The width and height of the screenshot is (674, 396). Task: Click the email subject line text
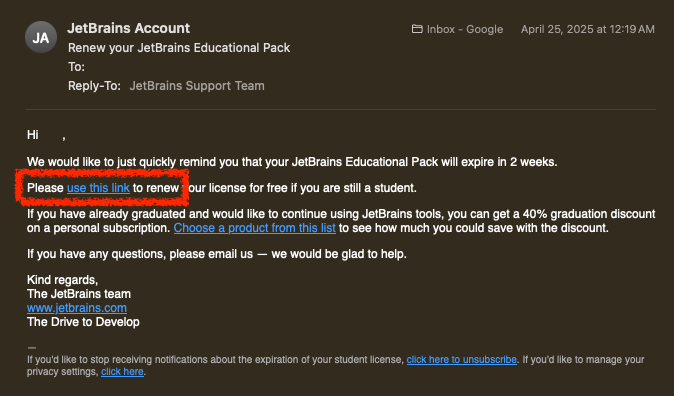(x=179, y=48)
